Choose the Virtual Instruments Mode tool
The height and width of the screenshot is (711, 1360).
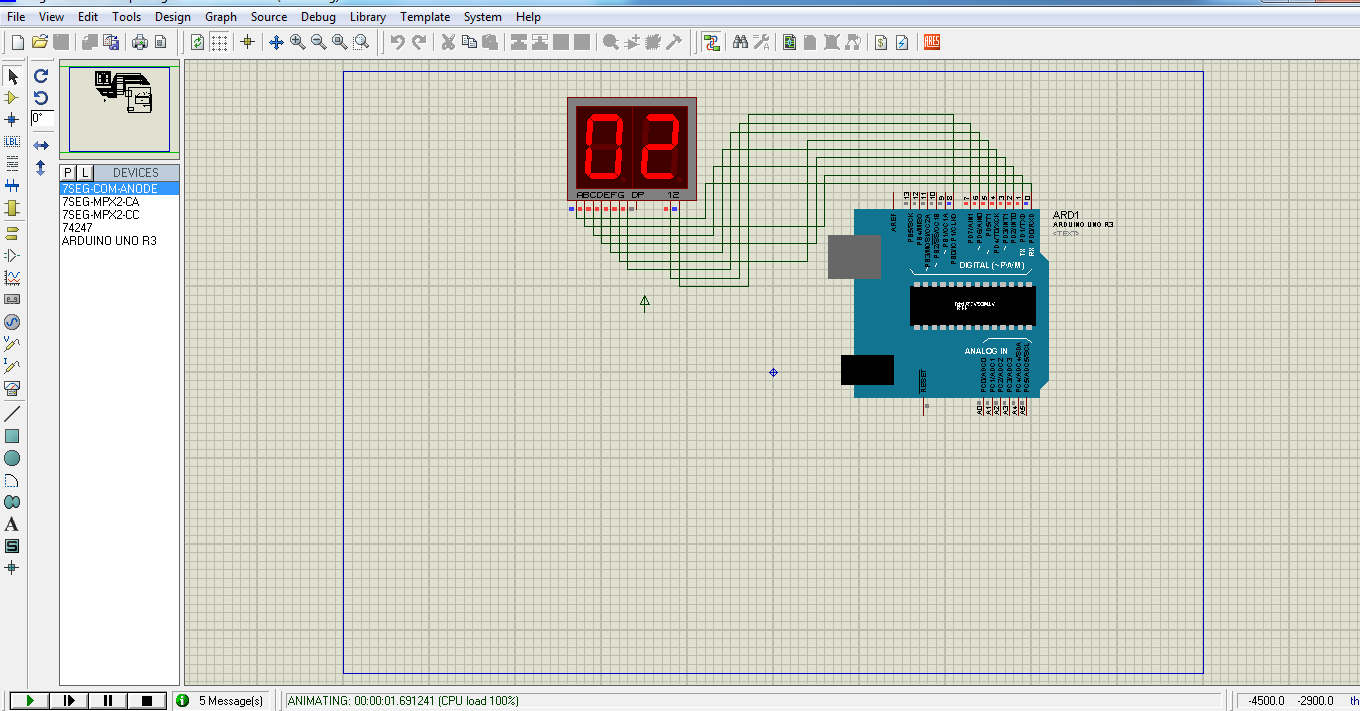[12, 387]
